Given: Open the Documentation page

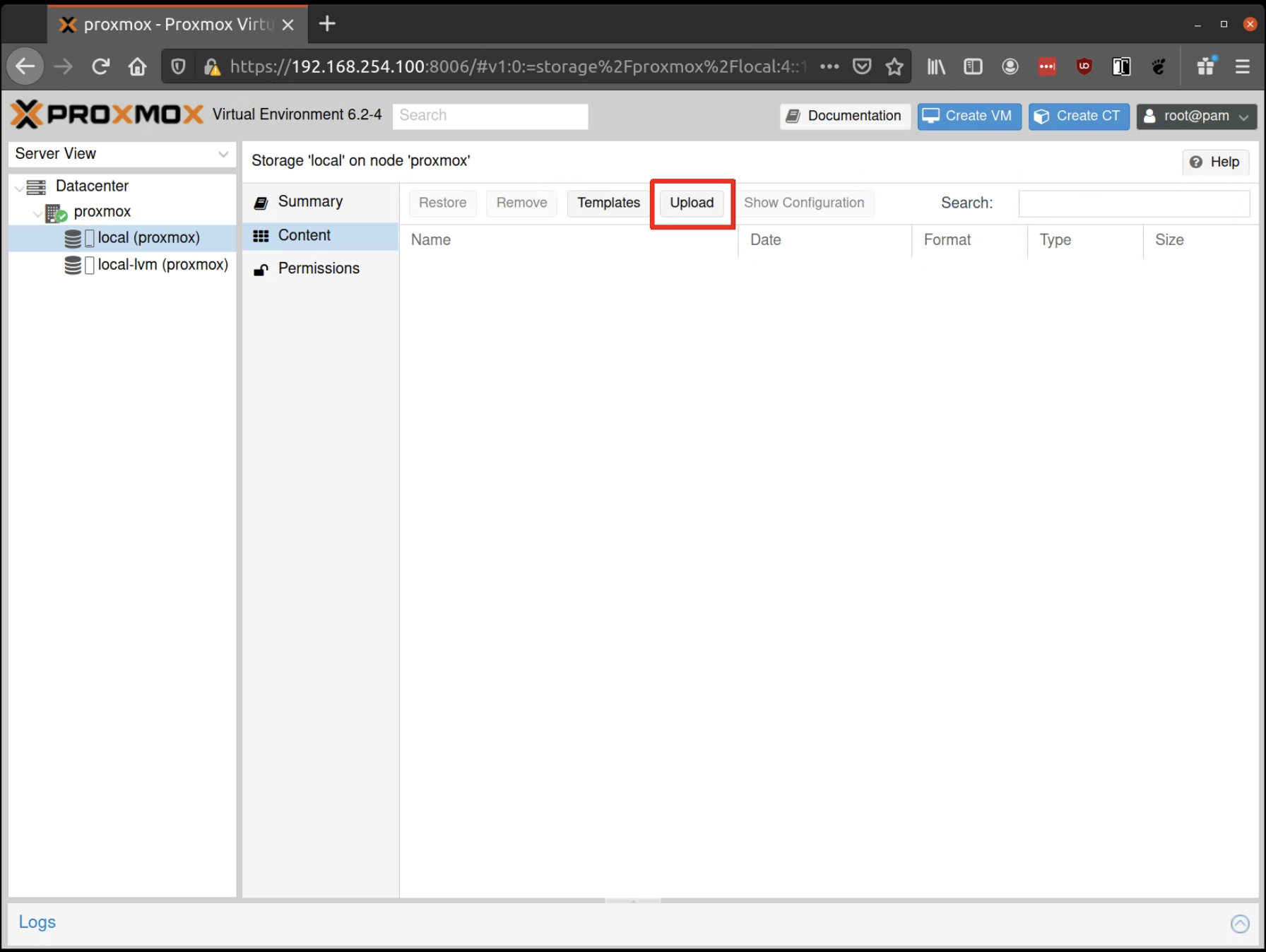Looking at the screenshot, I should click(844, 116).
